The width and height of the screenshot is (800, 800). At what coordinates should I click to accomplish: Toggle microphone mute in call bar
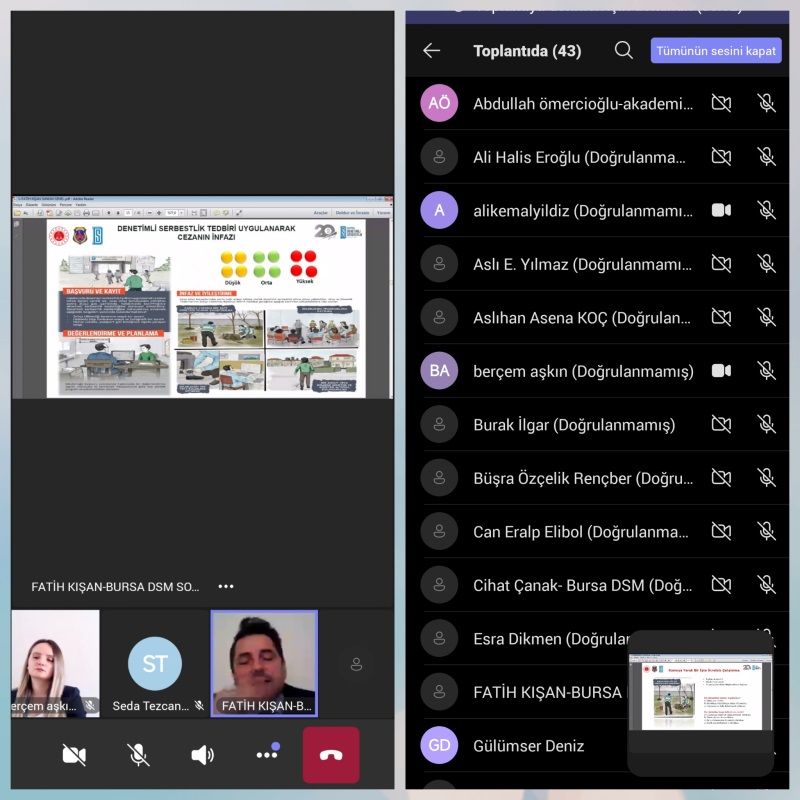point(139,755)
